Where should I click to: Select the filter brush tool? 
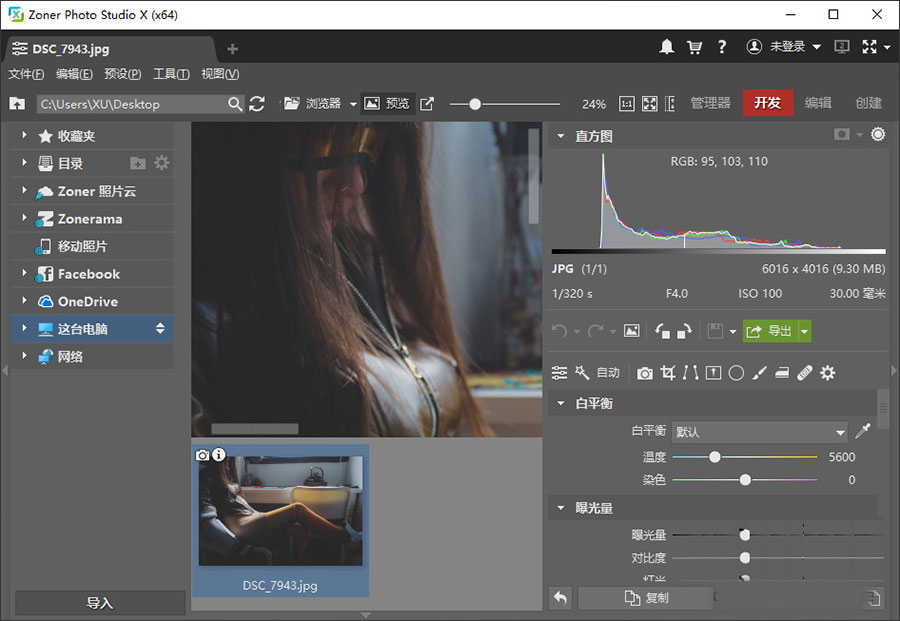tap(759, 373)
